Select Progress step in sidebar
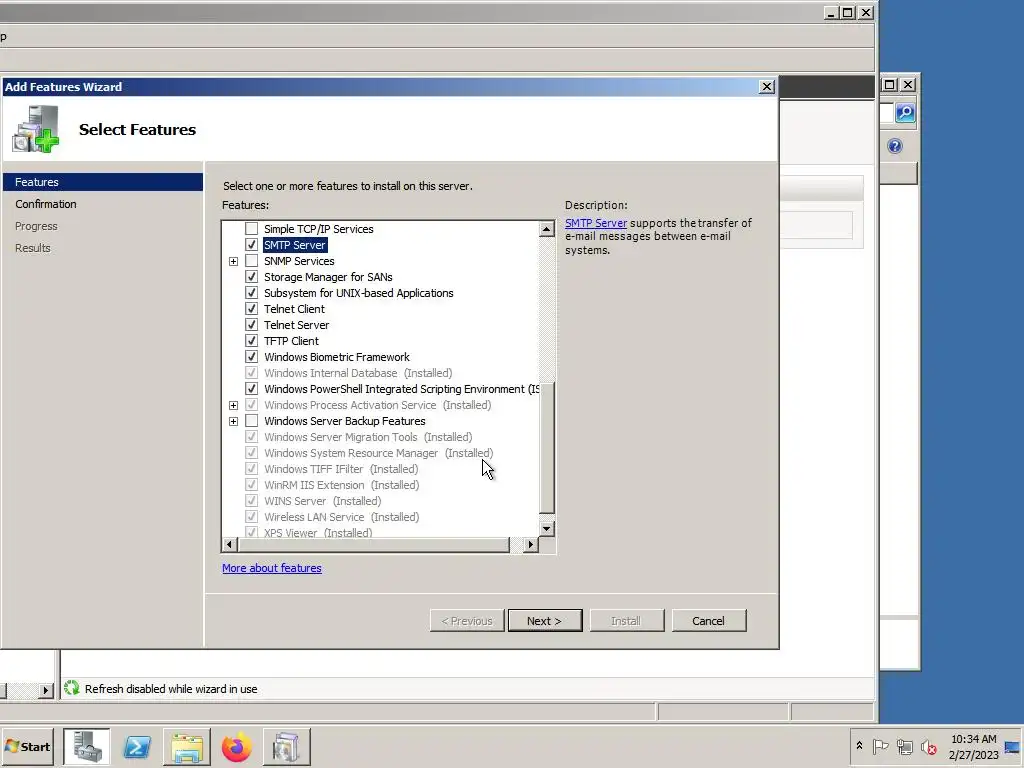Viewport: 1024px width, 768px height. coord(36,226)
